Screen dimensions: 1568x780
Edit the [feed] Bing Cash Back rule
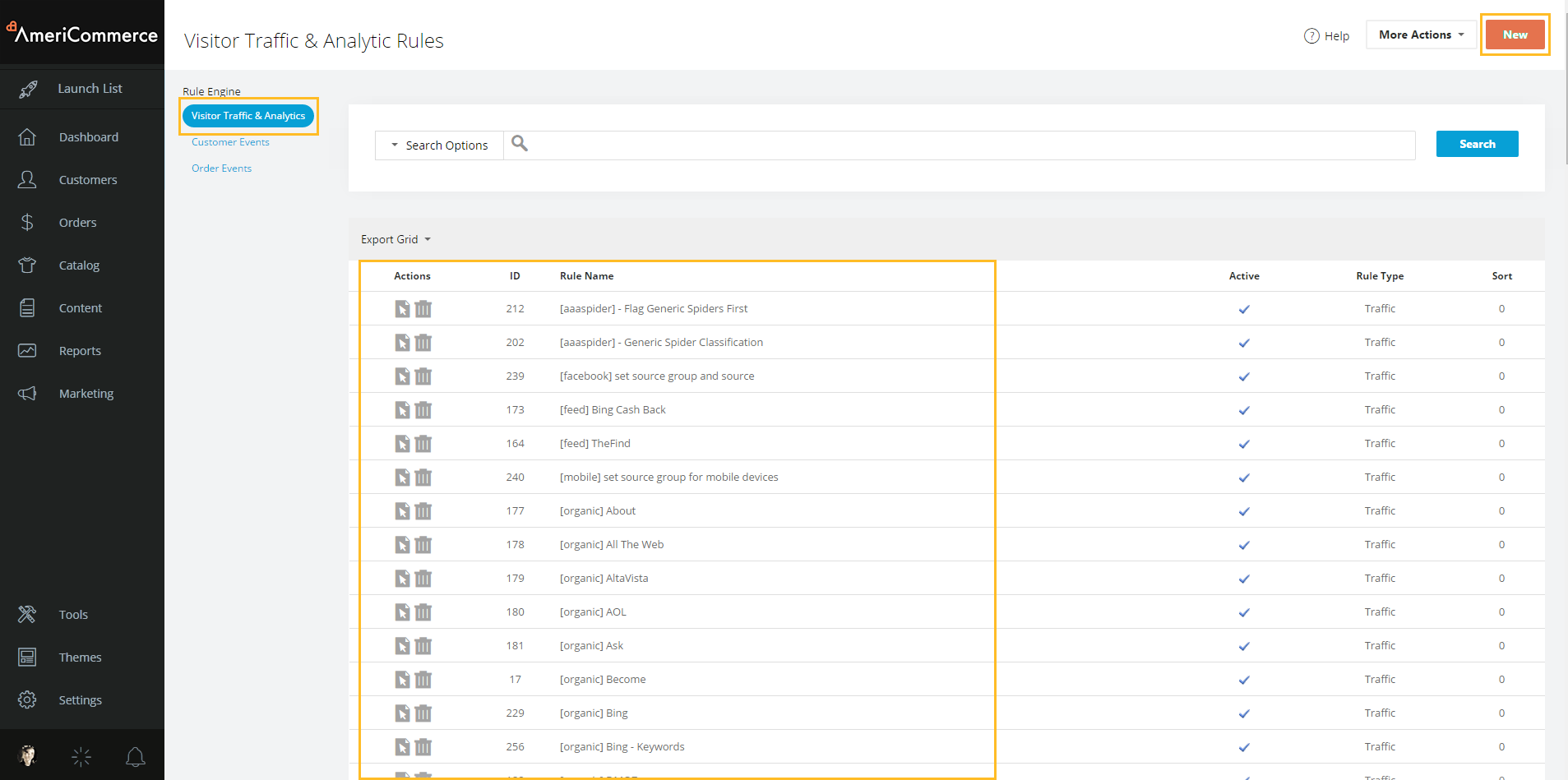[402, 410]
